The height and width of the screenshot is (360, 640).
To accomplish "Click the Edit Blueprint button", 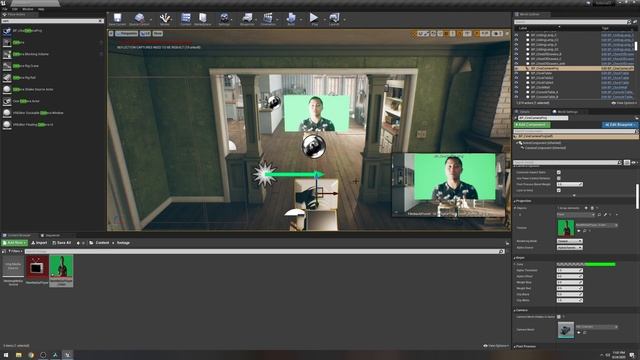I will point(620,124).
